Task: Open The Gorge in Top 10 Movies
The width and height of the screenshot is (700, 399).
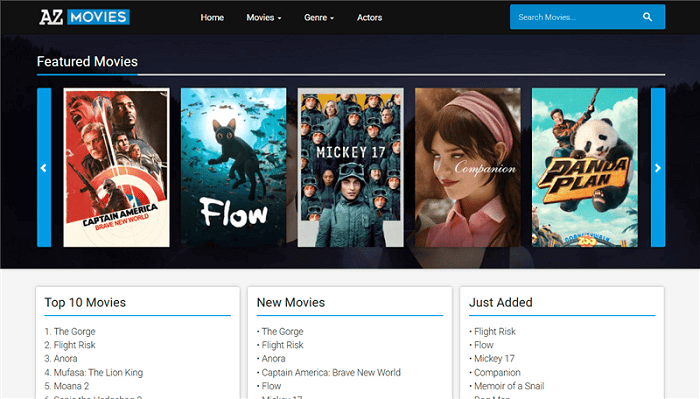Action: tap(75, 332)
